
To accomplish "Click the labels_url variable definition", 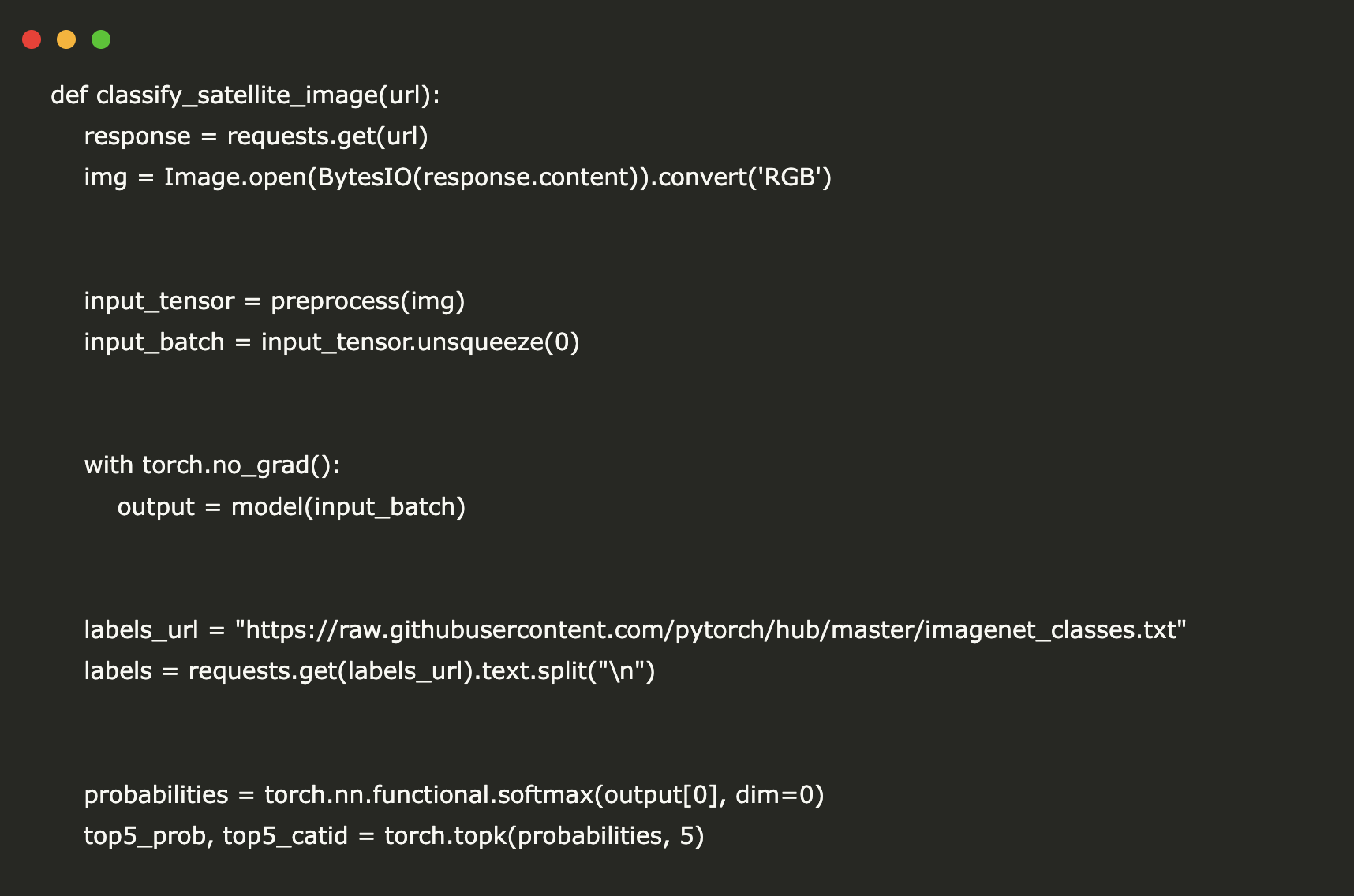I will coord(141,630).
